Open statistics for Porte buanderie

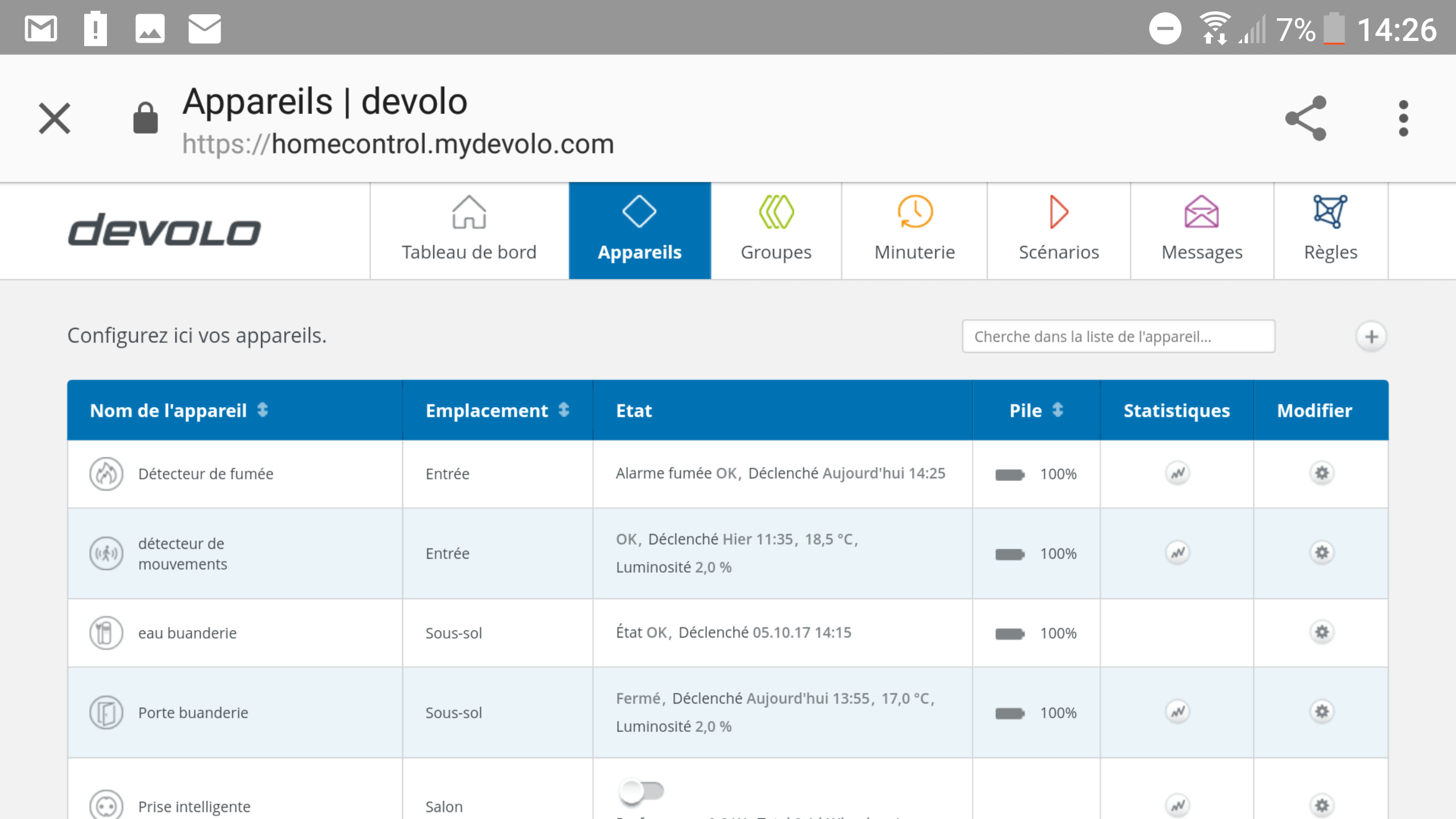pyautogui.click(x=1177, y=712)
